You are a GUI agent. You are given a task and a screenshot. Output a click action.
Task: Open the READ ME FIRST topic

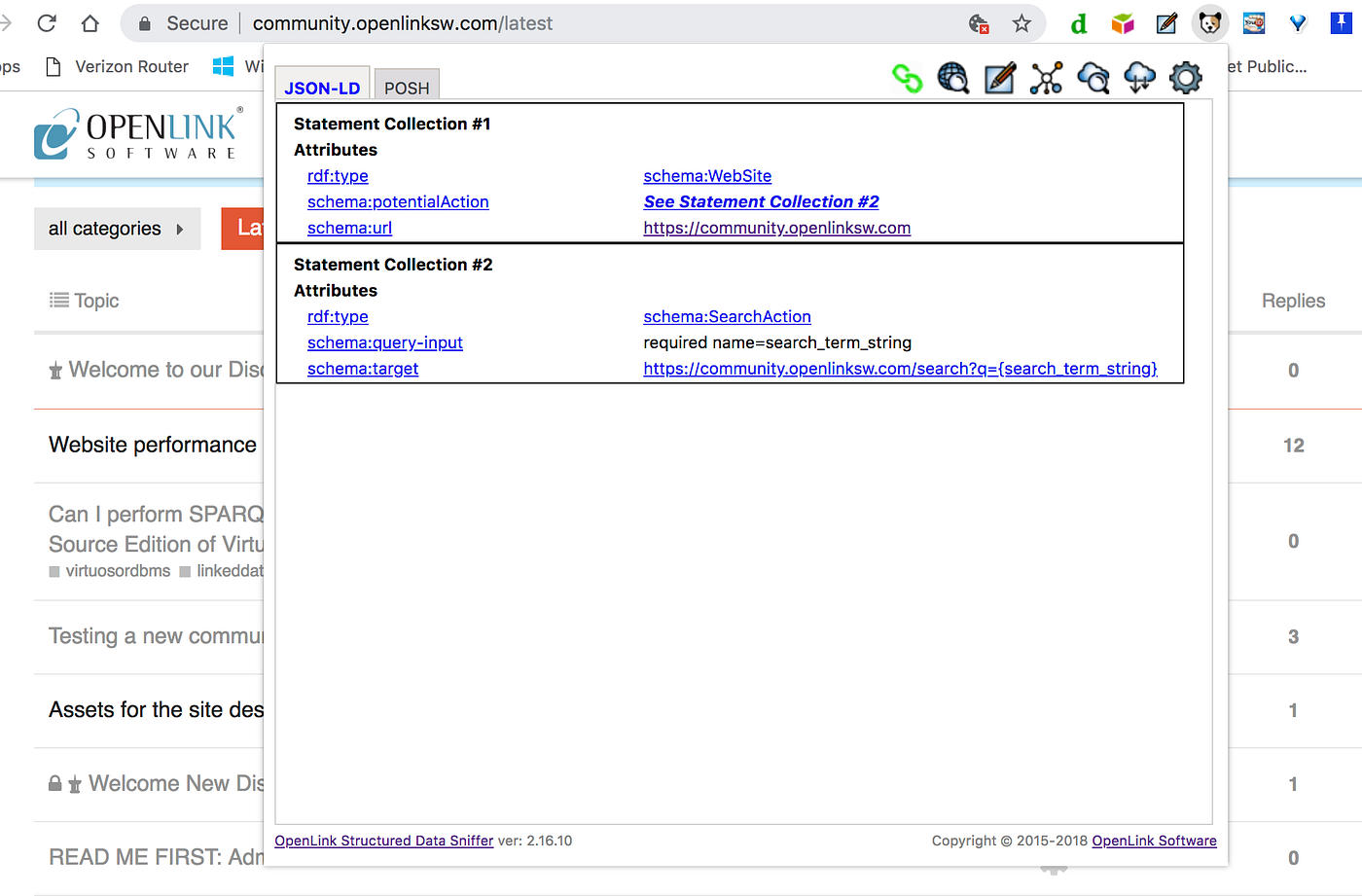(156, 857)
